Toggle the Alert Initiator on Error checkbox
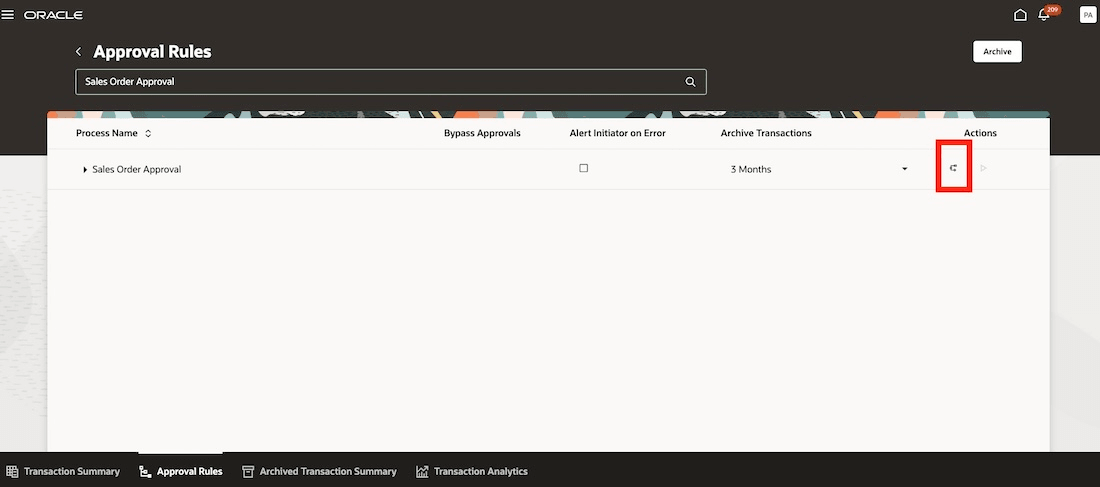Image resolution: width=1100 pixels, height=487 pixels. [584, 168]
